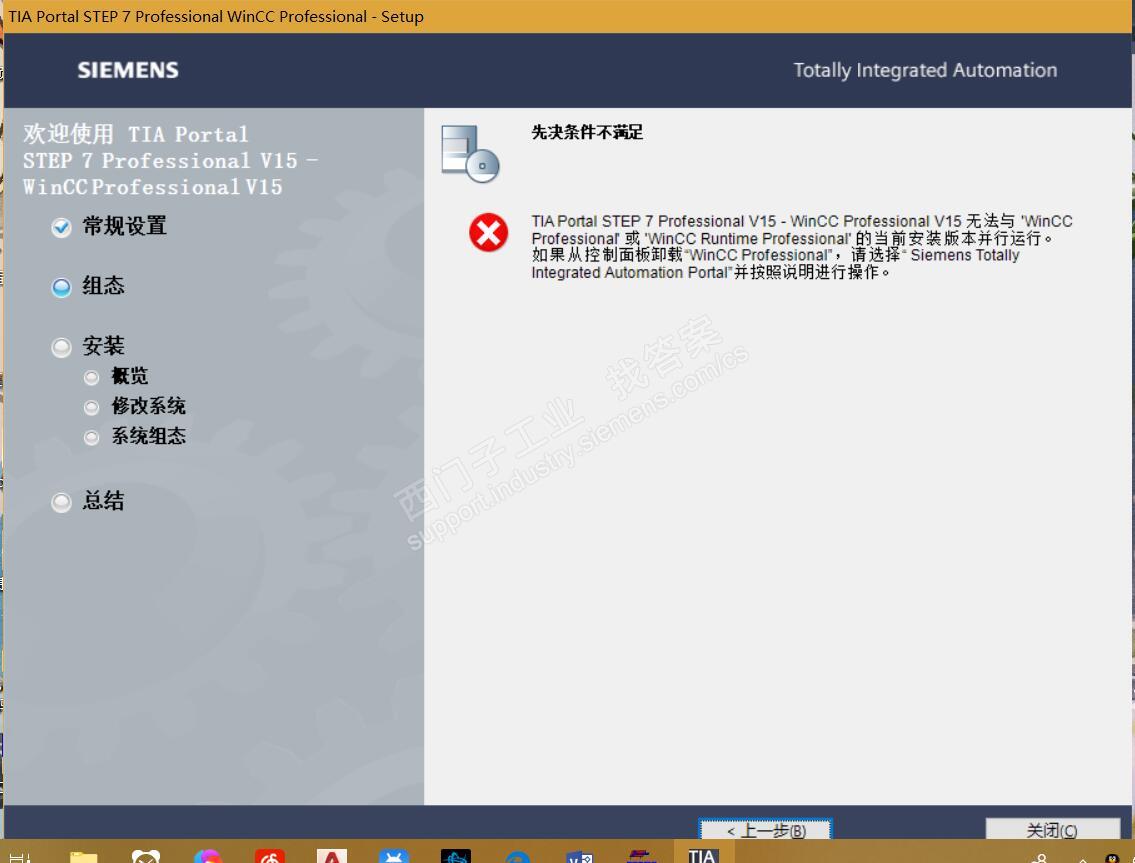The width and height of the screenshot is (1135, 863).
Task: Click the 欢迎使用 TIA Portal welcome title
Action: pos(170,160)
